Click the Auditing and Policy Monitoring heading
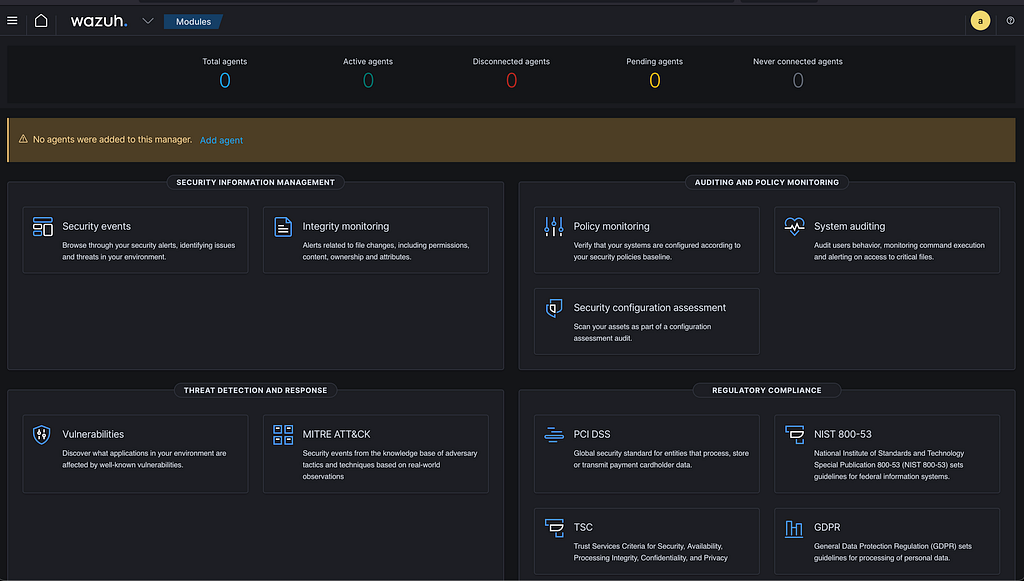The image size is (1024, 581). (x=767, y=182)
